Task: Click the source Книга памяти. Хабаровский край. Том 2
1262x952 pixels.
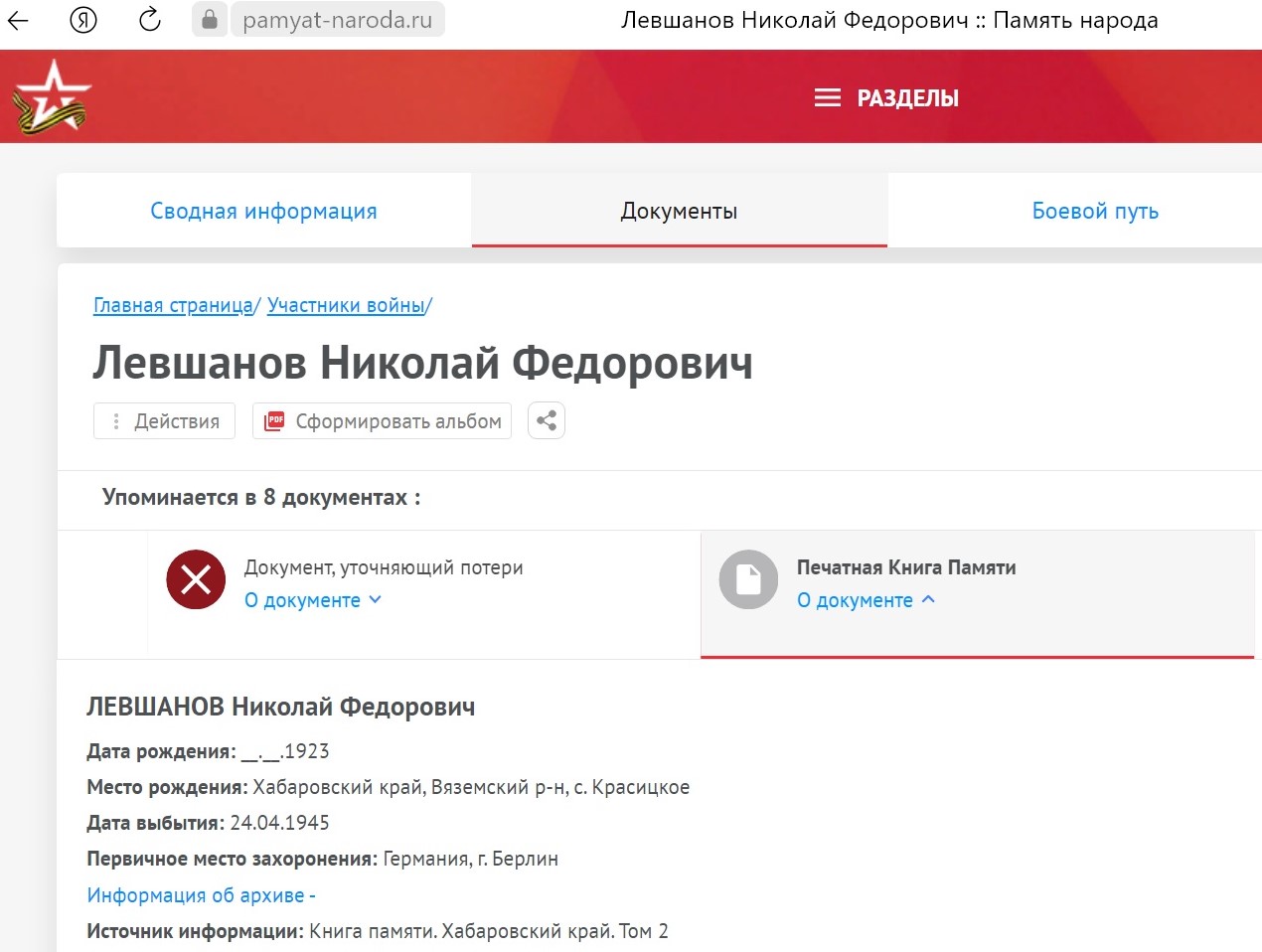Action: coord(489,931)
